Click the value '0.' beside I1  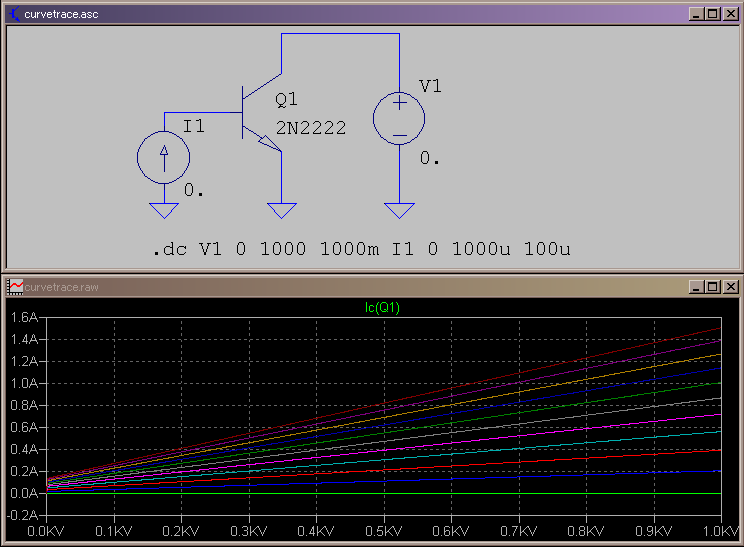[x=194, y=190]
